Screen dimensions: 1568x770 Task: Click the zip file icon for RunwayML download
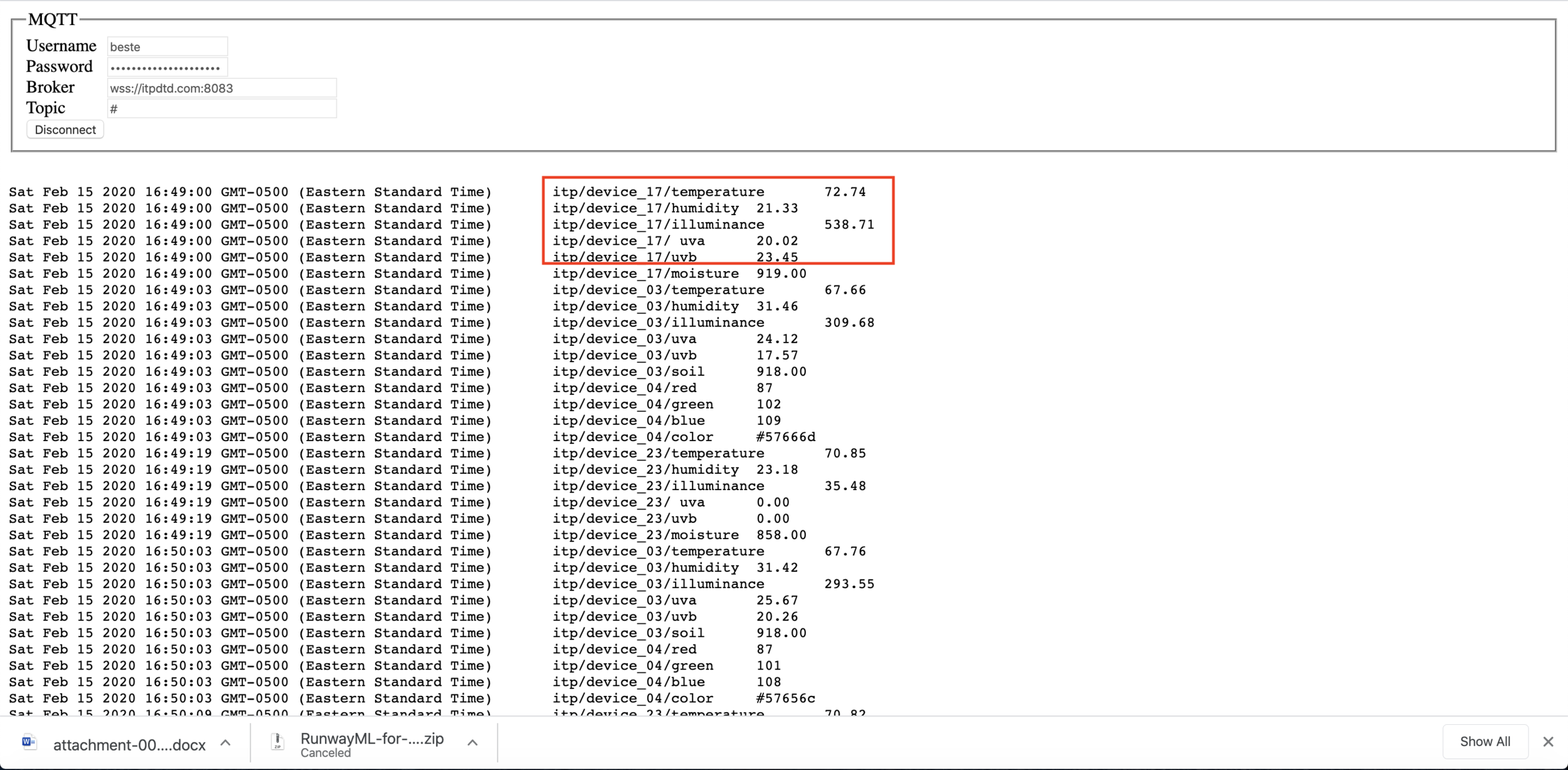[x=277, y=742]
